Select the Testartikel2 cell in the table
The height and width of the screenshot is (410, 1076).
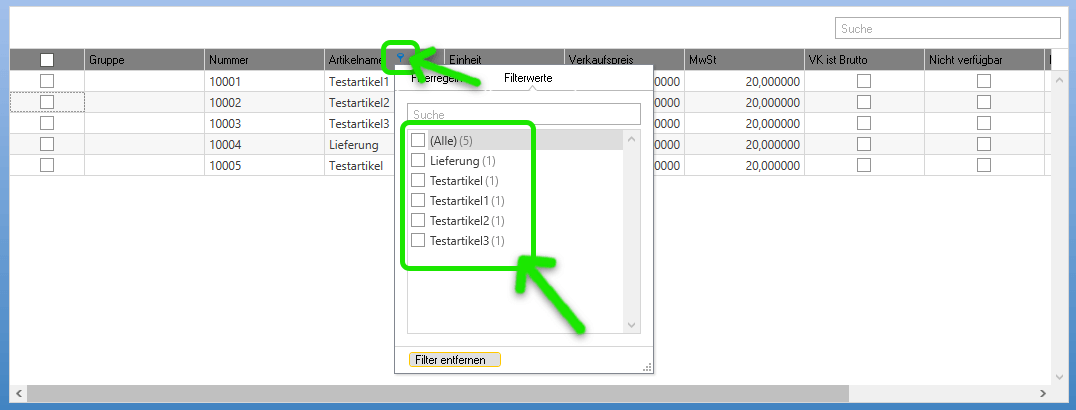360,102
